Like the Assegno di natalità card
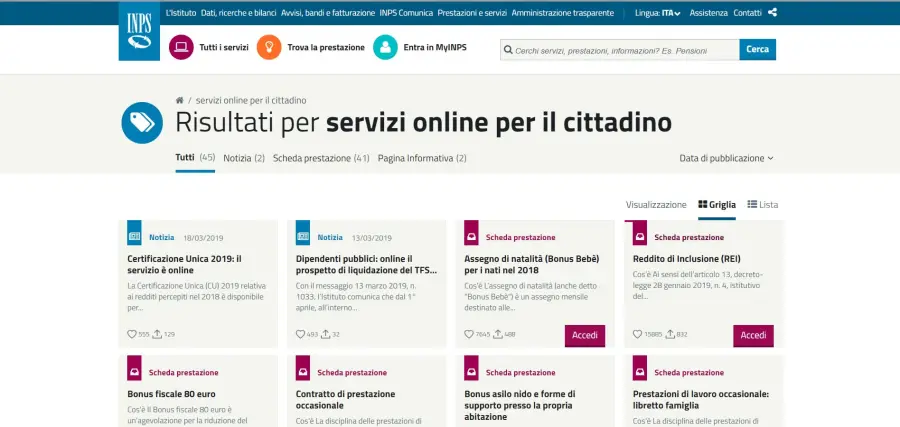The height and width of the screenshot is (427, 900). click(469, 334)
